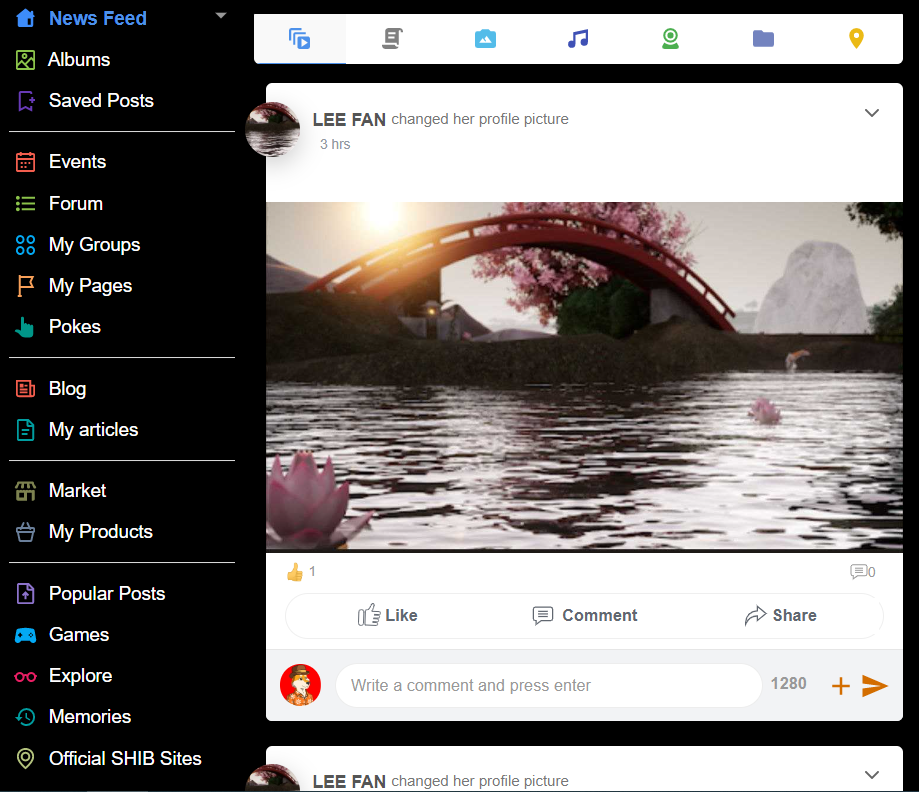Click the Blog newspaper icon
The width and height of the screenshot is (919, 792).
(25, 389)
